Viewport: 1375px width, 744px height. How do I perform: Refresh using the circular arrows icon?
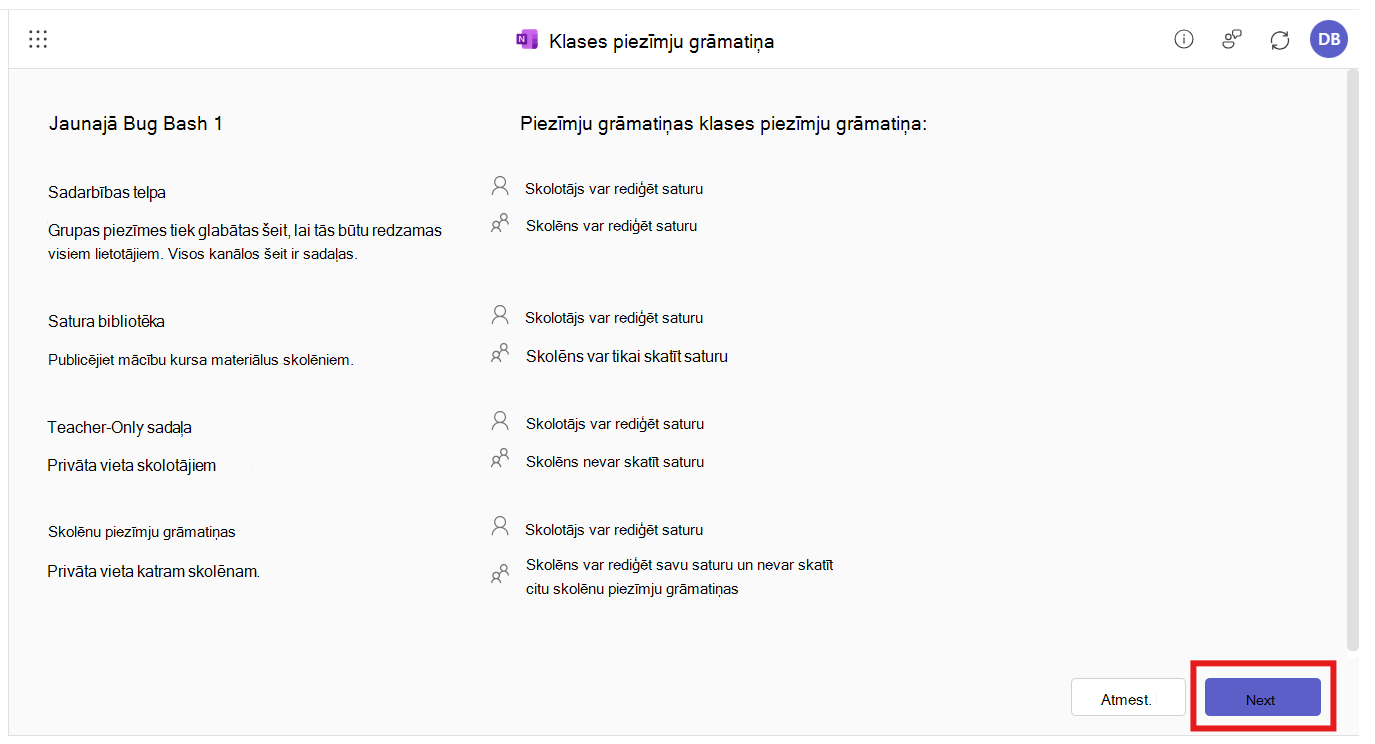click(x=1280, y=40)
